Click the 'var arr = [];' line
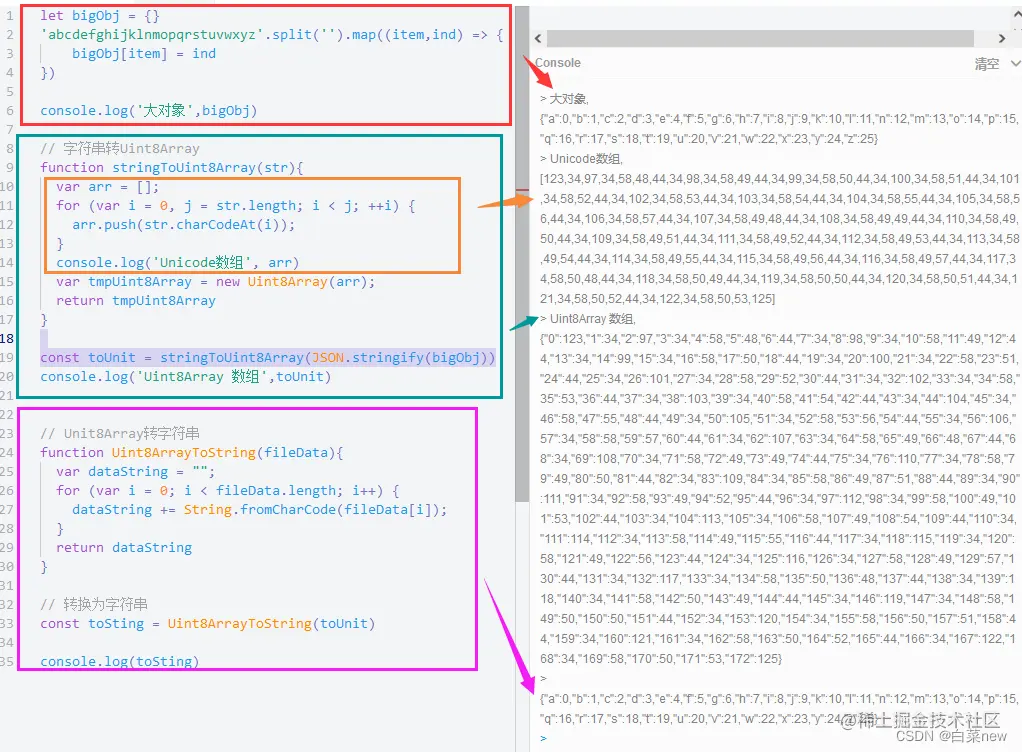The height and width of the screenshot is (752, 1022). (x=108, y=186)
